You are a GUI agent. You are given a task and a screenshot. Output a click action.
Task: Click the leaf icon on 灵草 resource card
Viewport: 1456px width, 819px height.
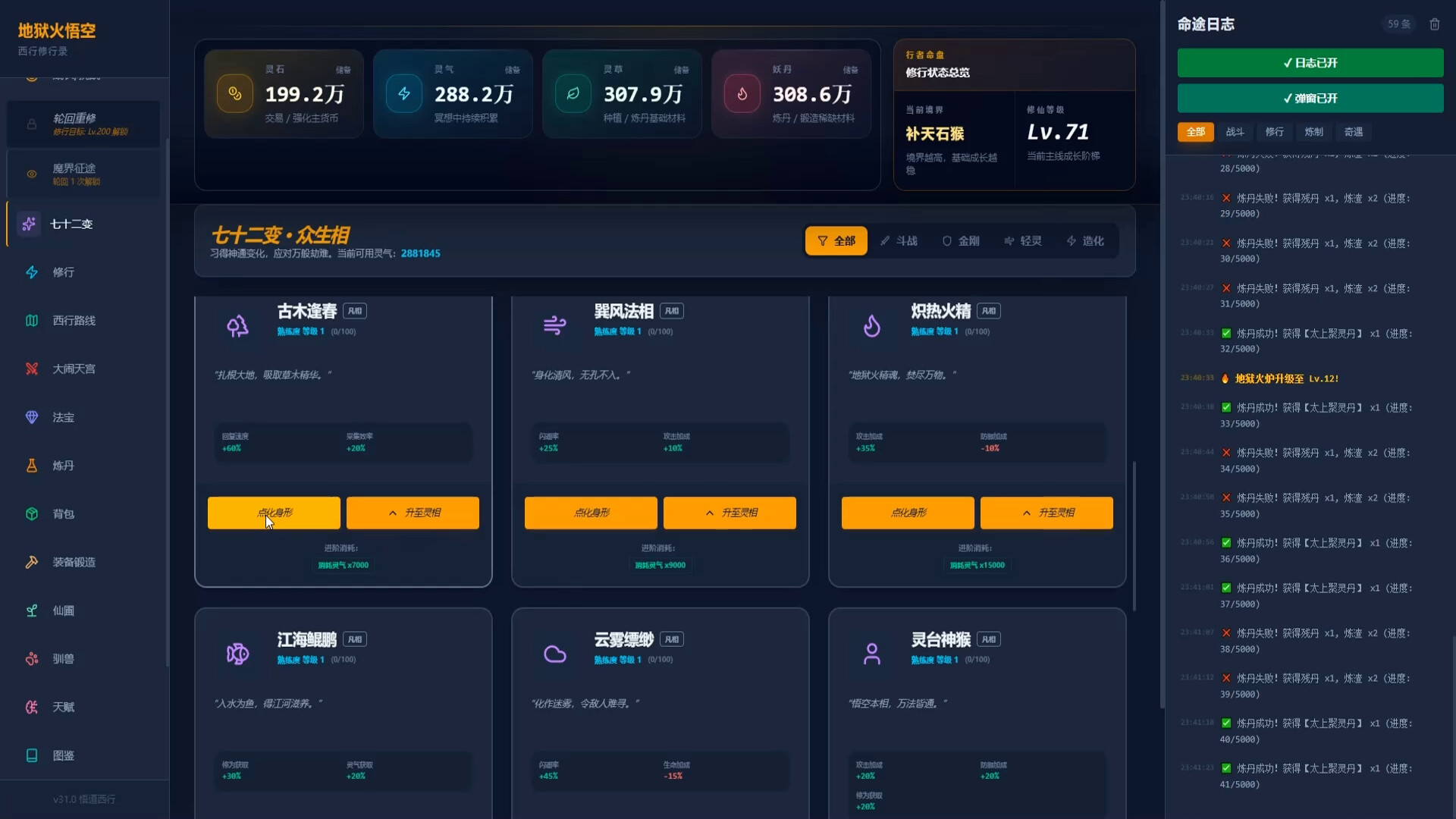click(x=573, y=94)
